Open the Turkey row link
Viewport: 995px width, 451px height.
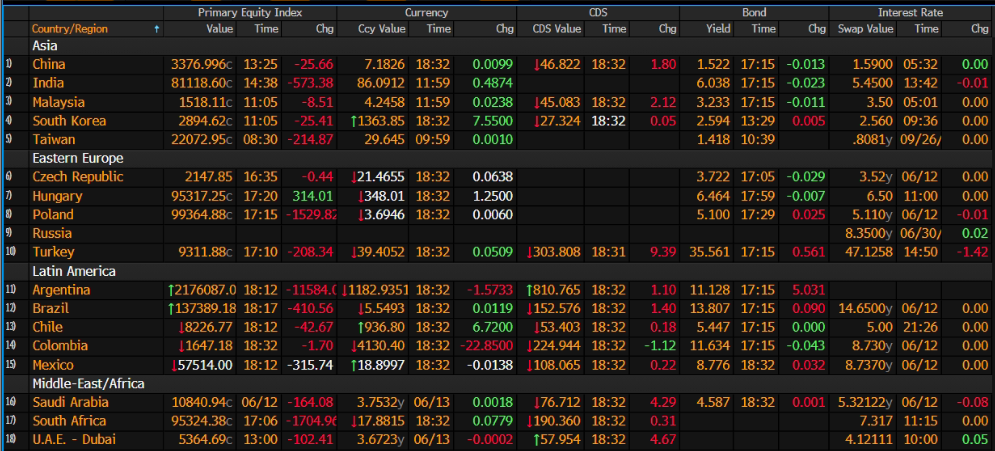click(53, 252)
